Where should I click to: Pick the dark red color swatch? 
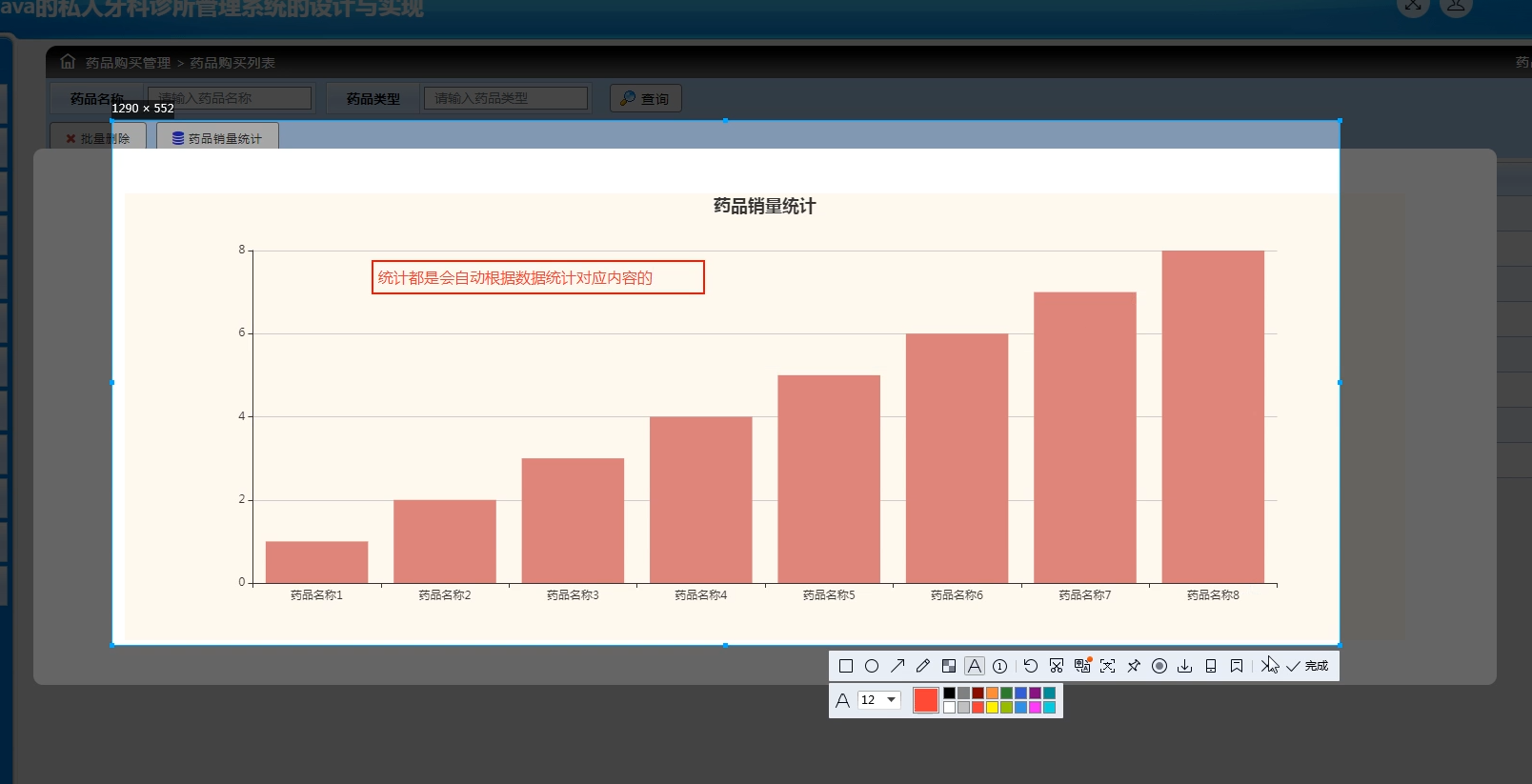click(978, 694)
